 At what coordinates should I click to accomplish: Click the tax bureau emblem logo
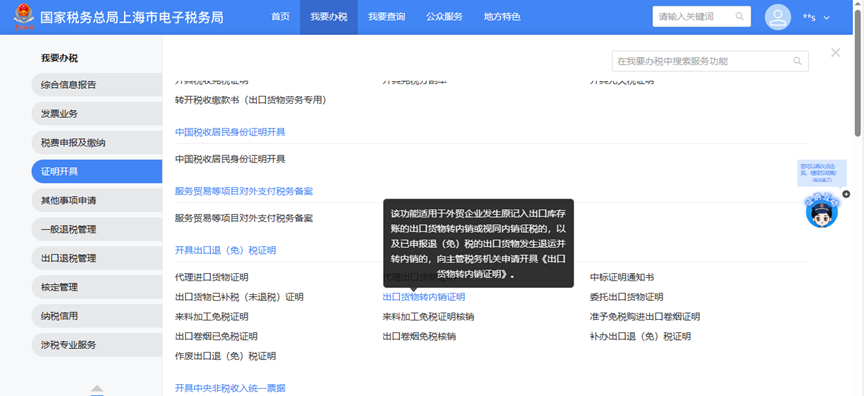tap(23, 17)
